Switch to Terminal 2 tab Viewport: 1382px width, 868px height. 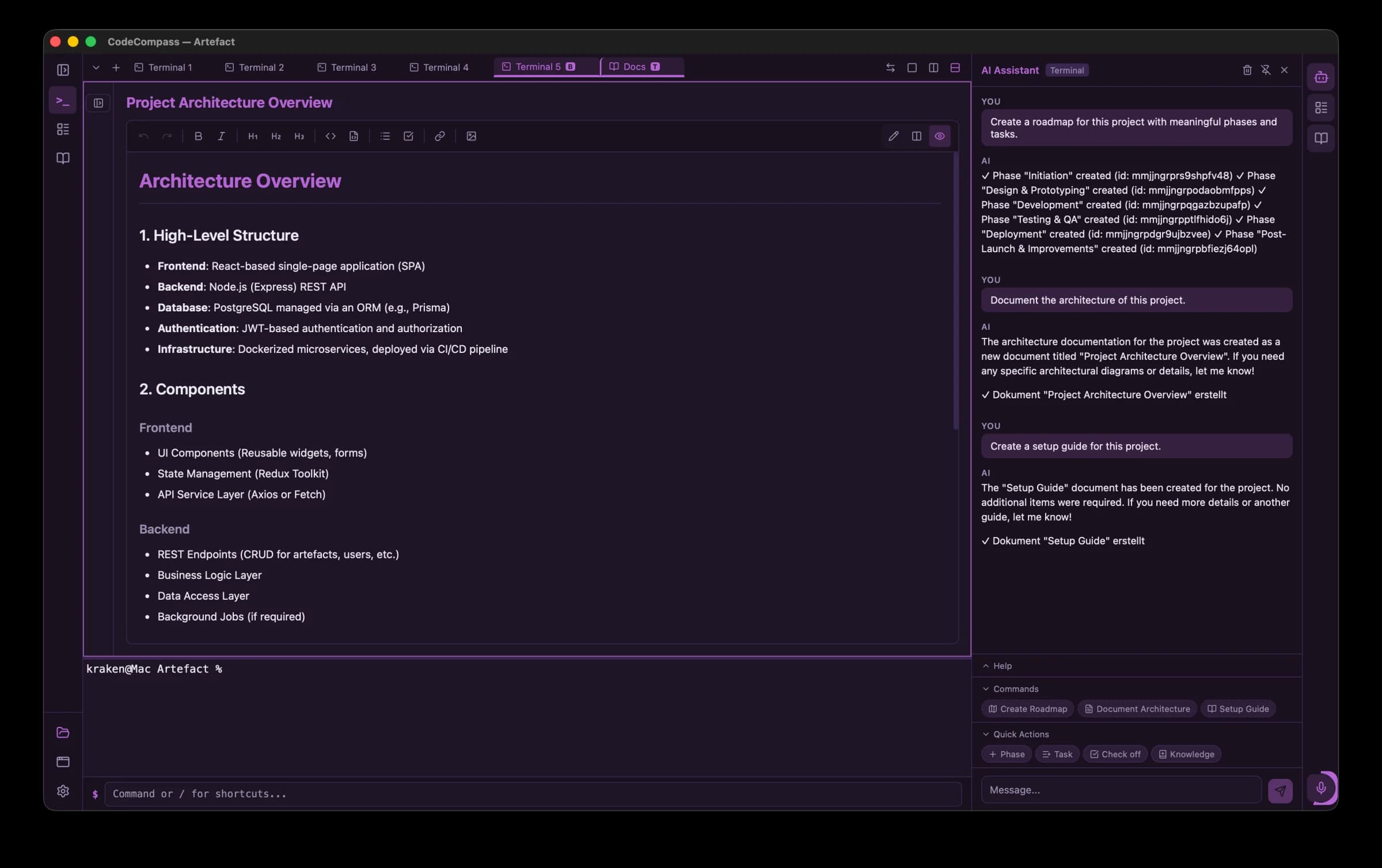(x=255, y=67)
